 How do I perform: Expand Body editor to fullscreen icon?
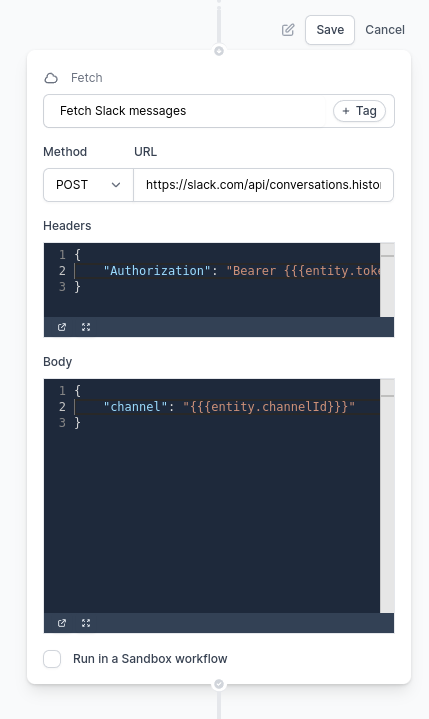click(86, 623)
